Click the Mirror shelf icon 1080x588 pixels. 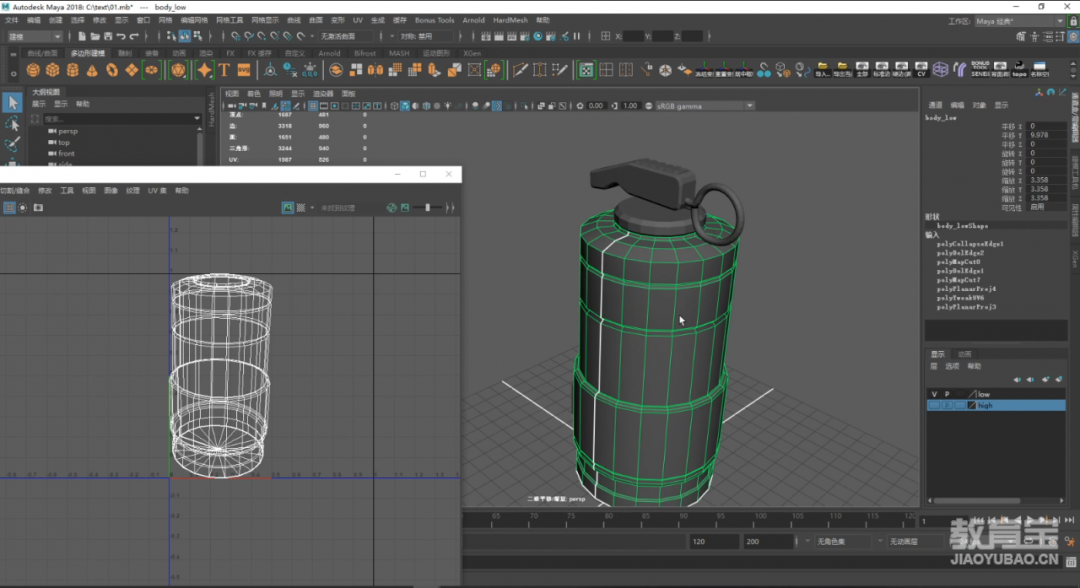[375, 70]
